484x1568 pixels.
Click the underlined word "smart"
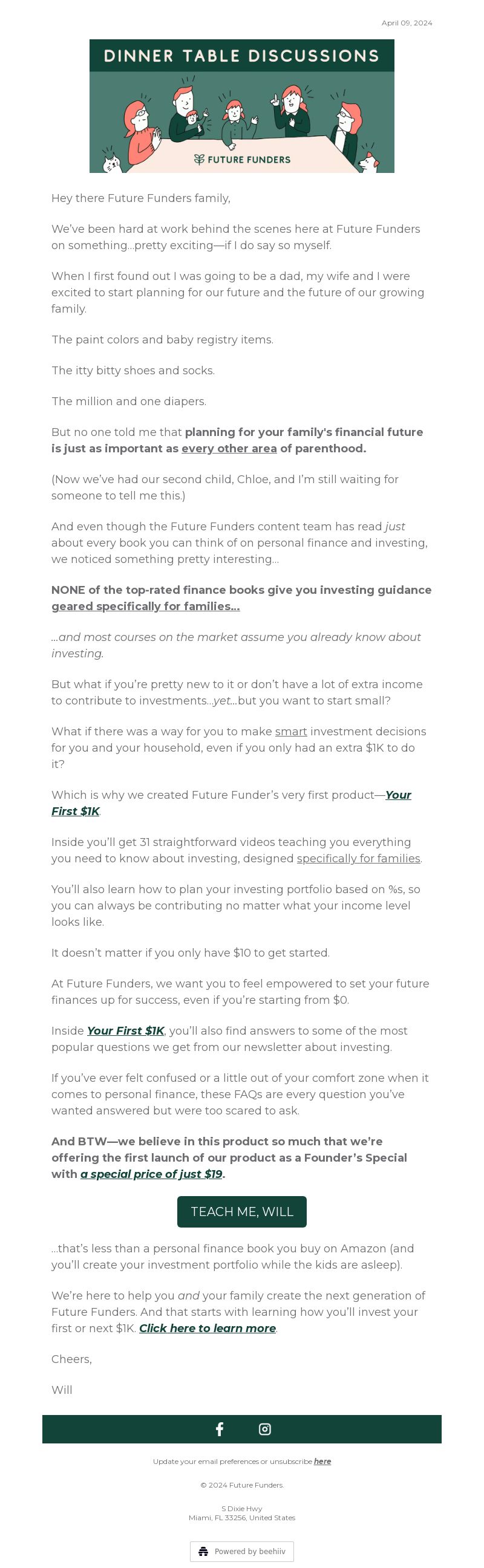point(291,732)
